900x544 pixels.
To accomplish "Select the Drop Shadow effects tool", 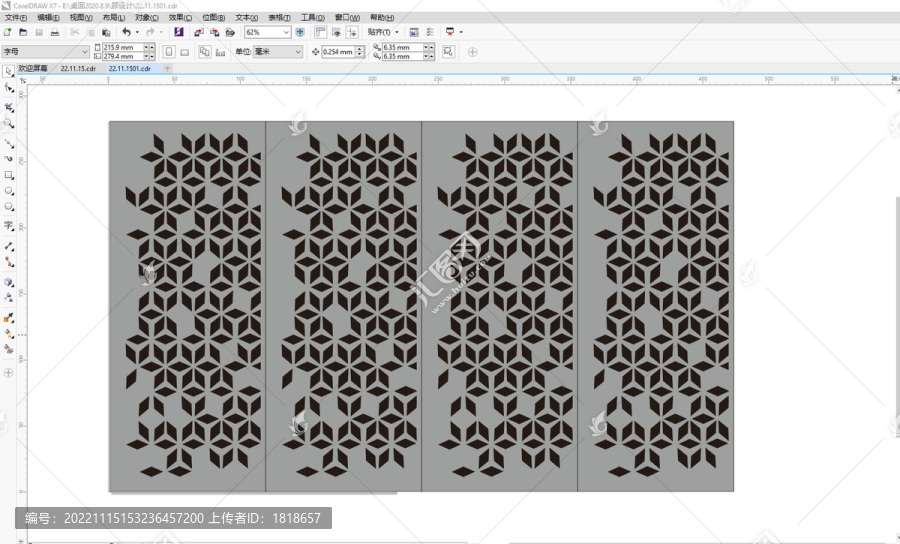I will pos(9,282).
